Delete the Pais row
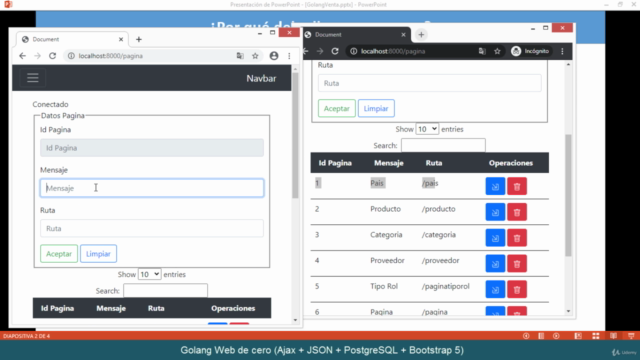The width and height of the screenshot is (640, 360). point(517,187)
